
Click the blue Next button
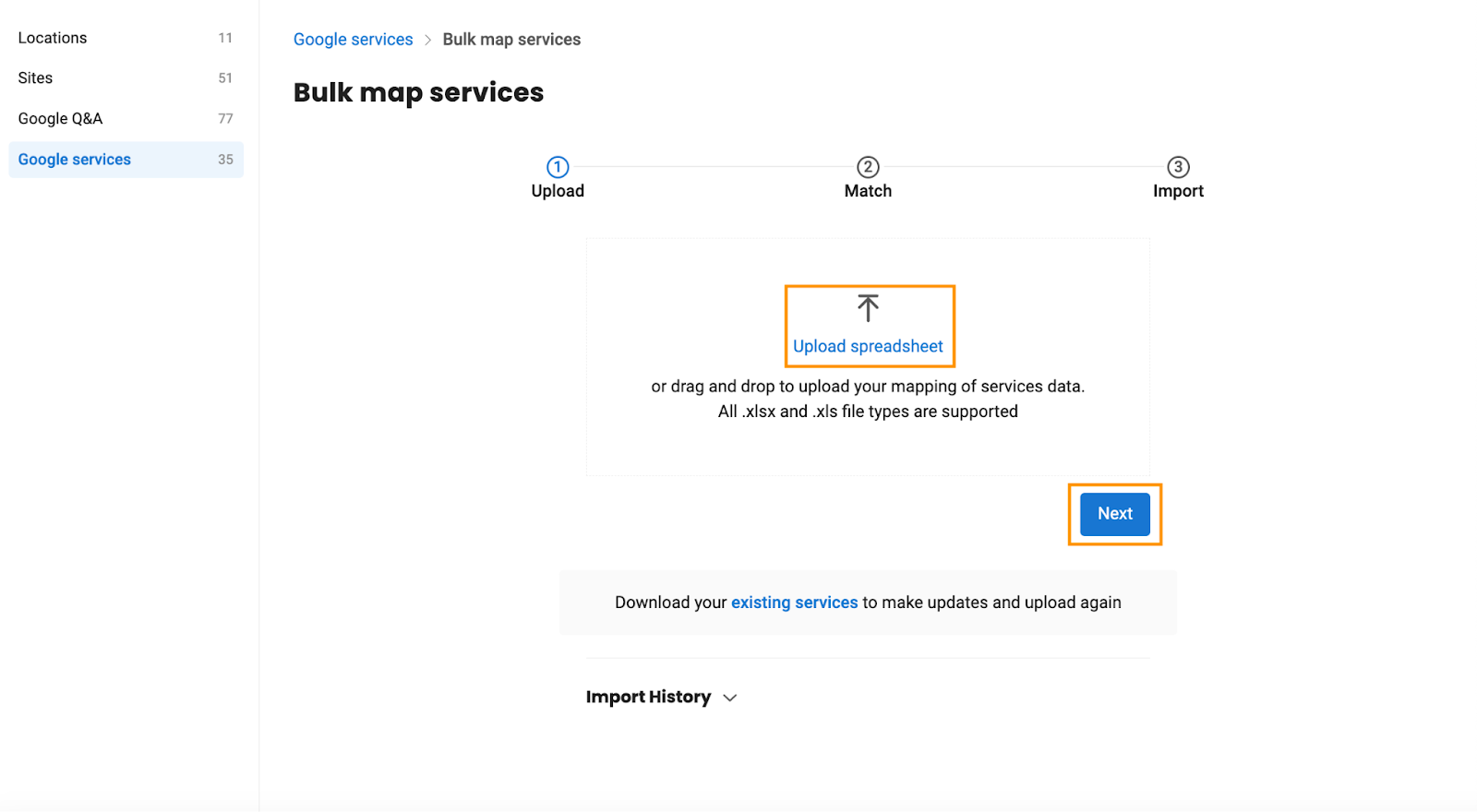[1115, 514]
